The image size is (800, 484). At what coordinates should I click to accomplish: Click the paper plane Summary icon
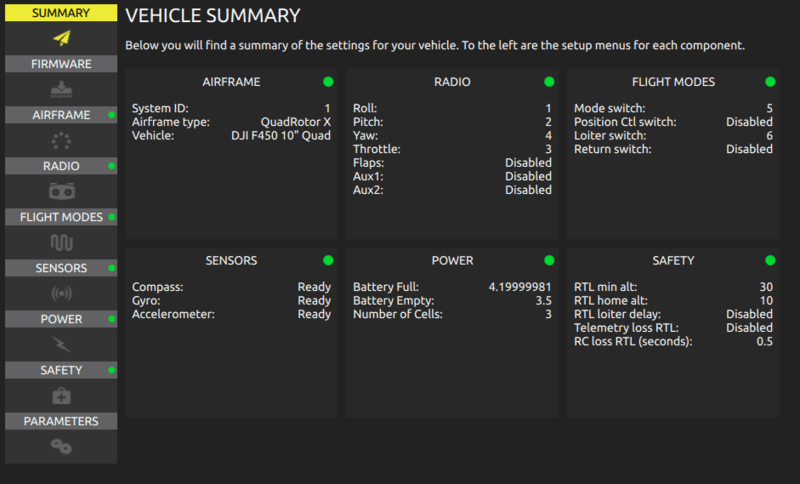coord(61,38)
